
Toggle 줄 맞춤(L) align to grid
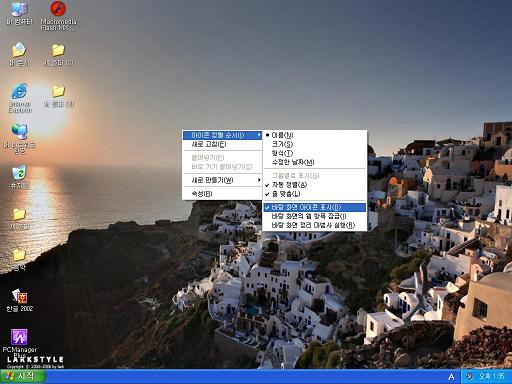point(315,194)
